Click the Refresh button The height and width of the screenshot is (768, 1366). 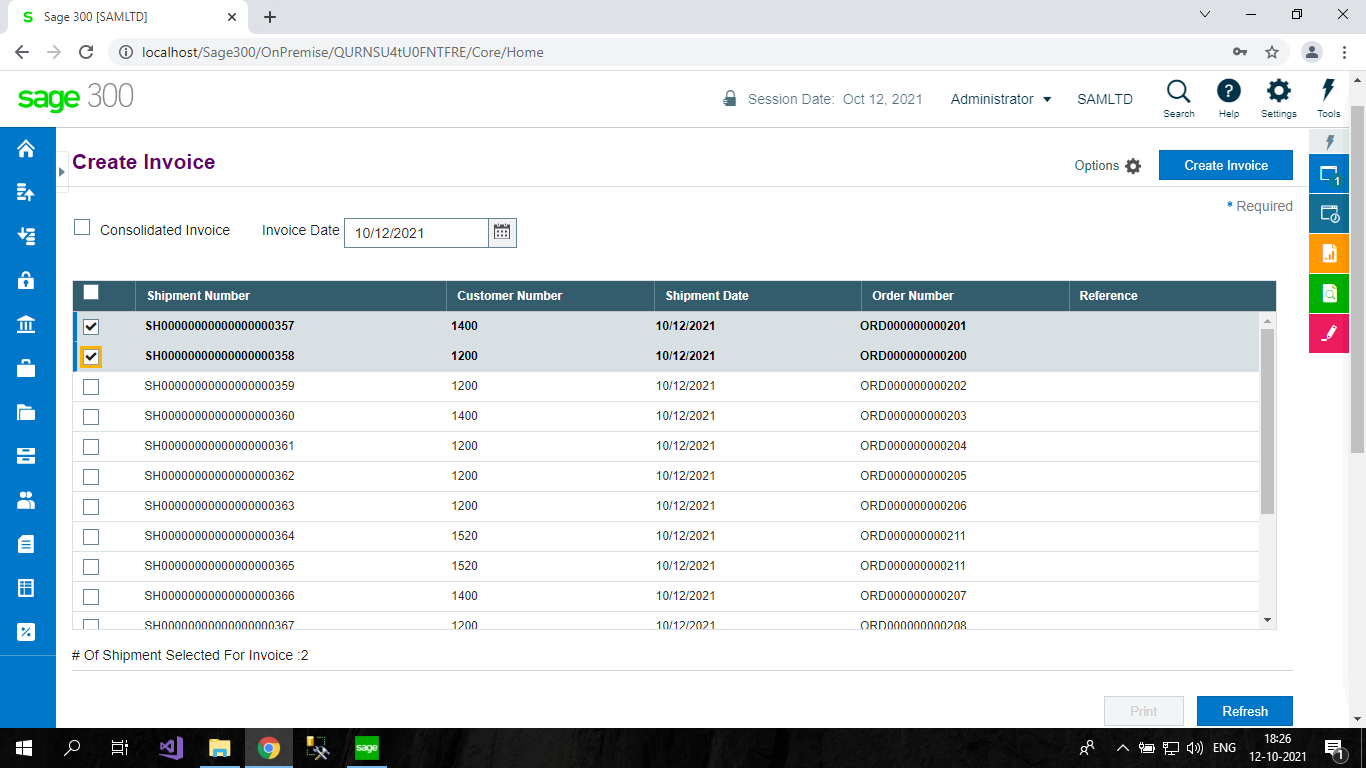coord(1244,710)
